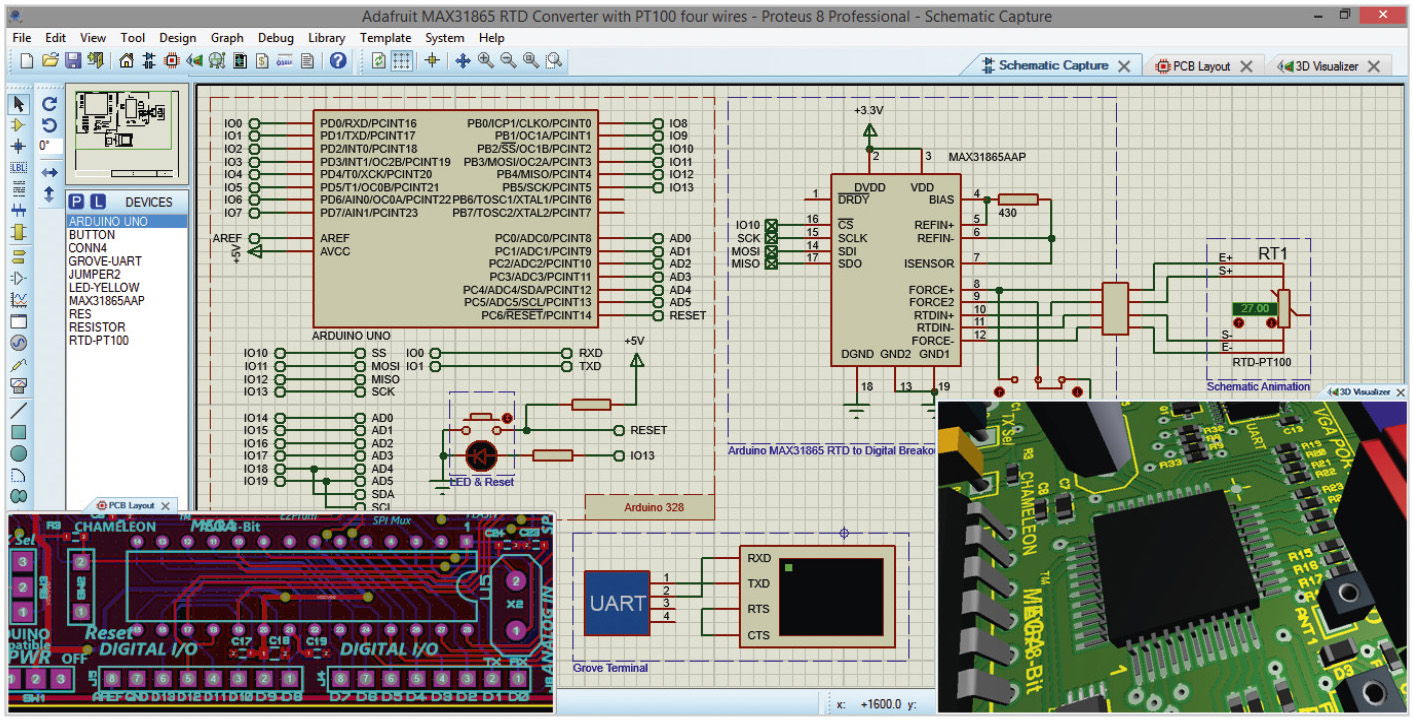Switch to Component Mode tool
This screenshot has width=1414, height=721.
point(18,125)
